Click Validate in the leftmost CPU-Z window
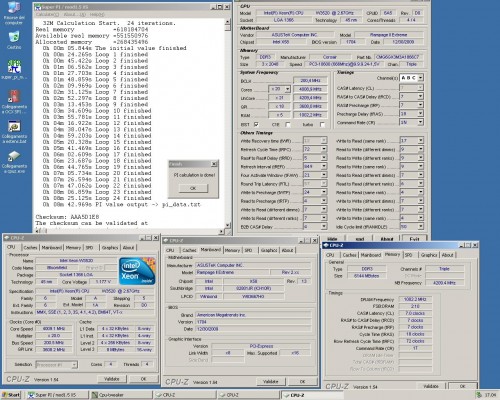The image size is (500, 400). click(112, 379)
